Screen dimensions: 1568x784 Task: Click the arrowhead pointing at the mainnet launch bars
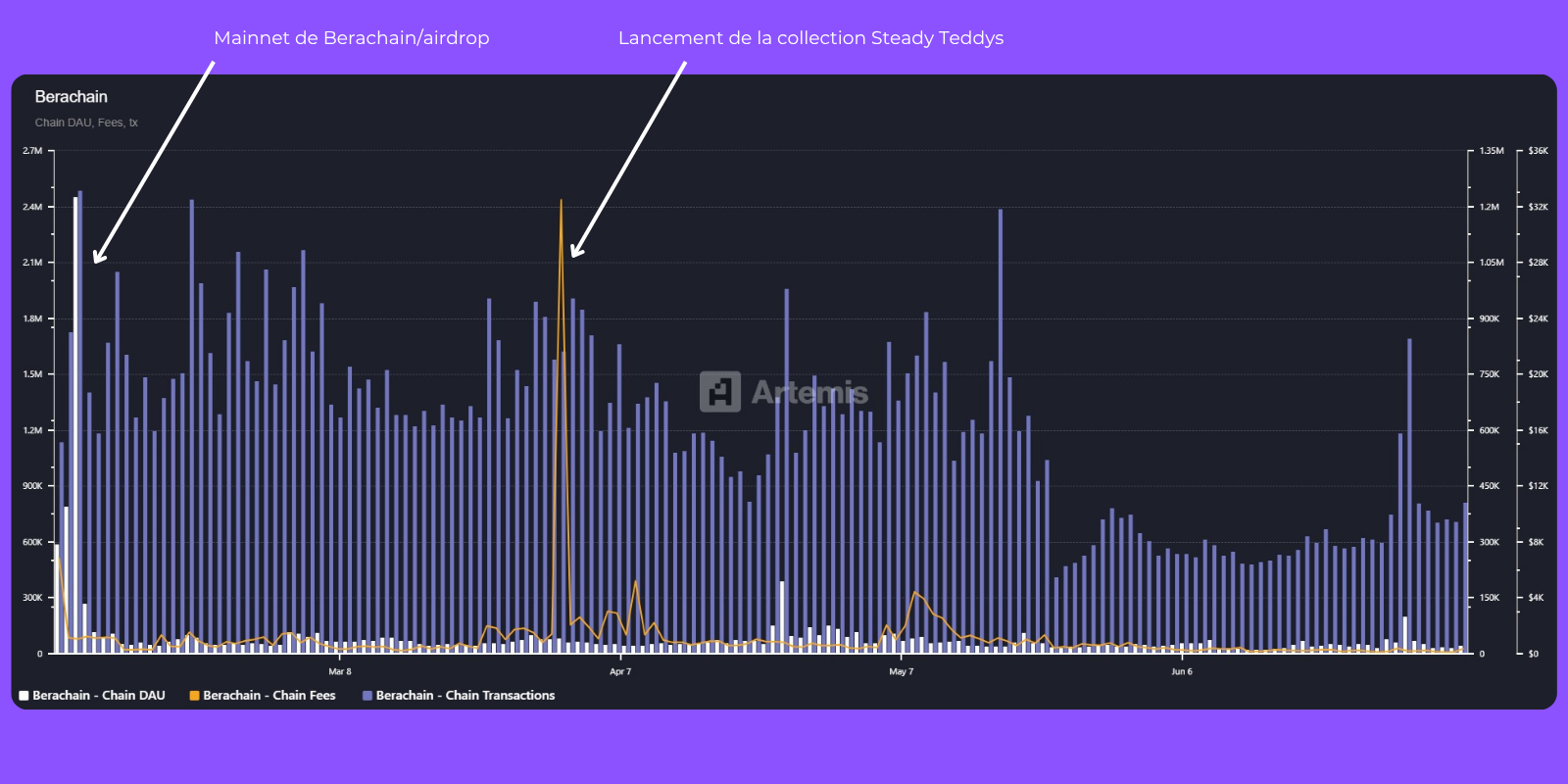[x=97, y=259]
